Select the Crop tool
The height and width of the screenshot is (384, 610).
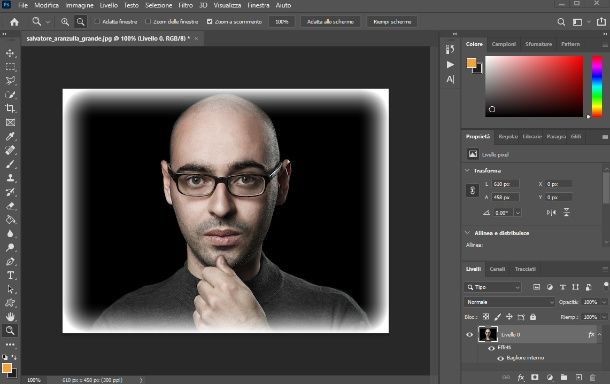(10, 108)
